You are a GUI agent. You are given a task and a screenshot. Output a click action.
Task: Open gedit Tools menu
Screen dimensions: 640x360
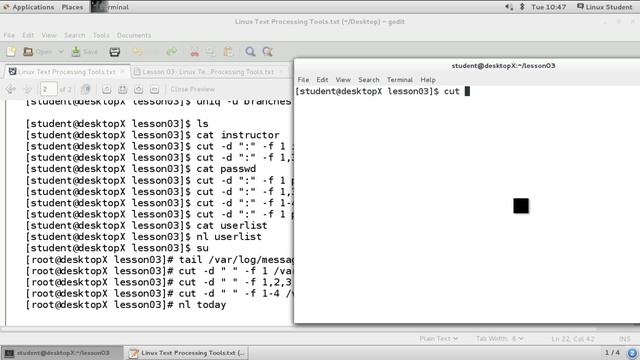[101, 35]
